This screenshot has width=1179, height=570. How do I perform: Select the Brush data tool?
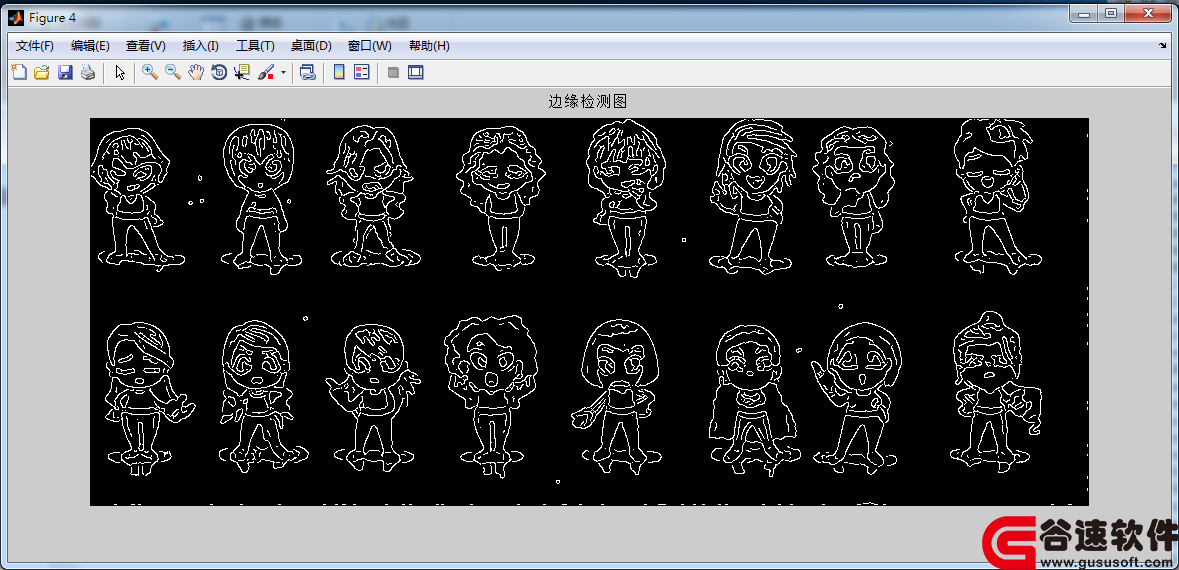click(x=266, y=72)
